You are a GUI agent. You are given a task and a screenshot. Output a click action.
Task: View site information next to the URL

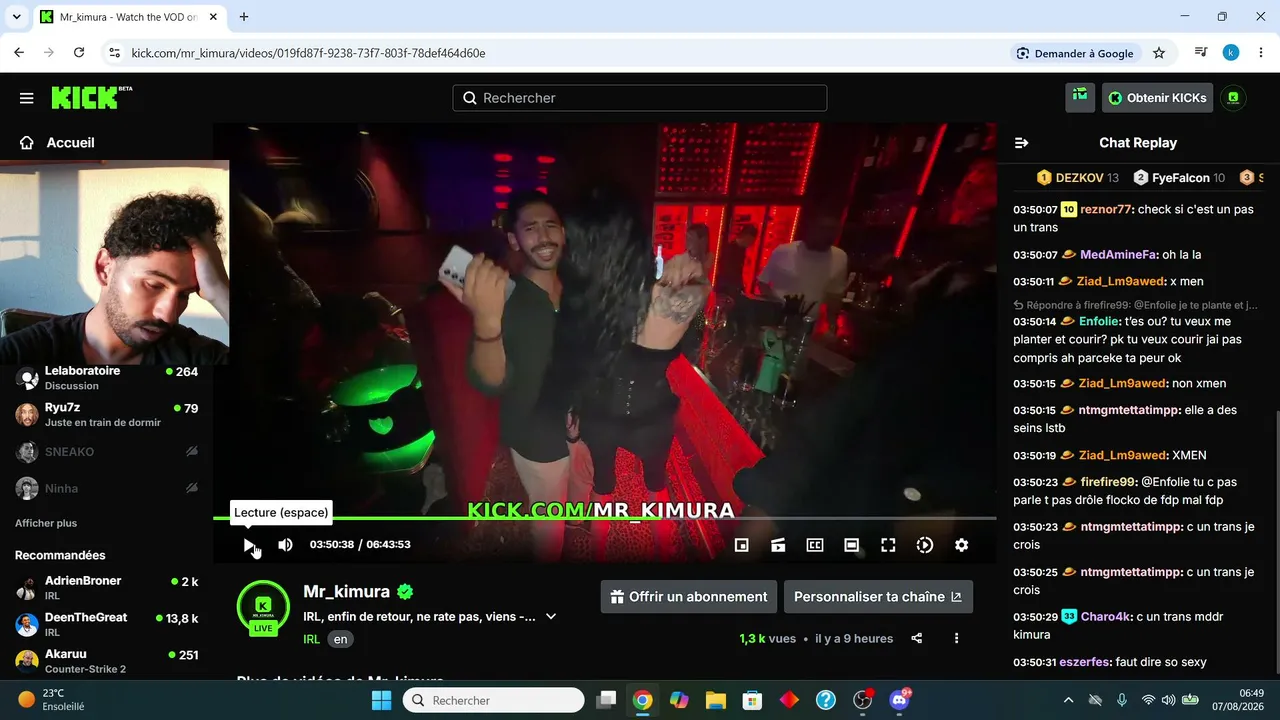pos(114,53)
